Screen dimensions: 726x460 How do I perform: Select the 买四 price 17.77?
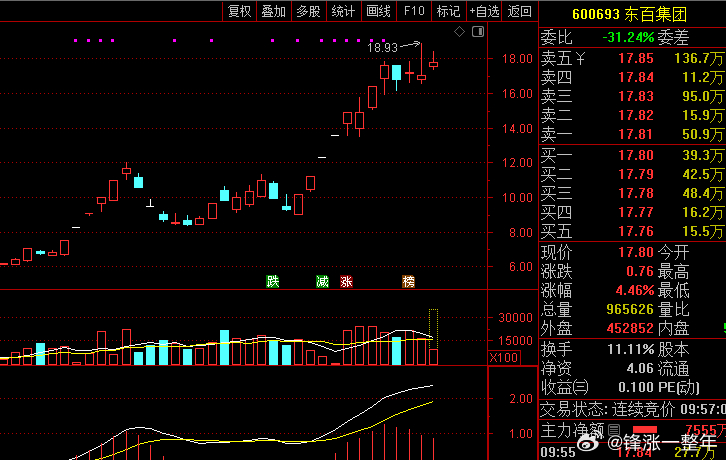pyautogui.click(x=636, y=212)
